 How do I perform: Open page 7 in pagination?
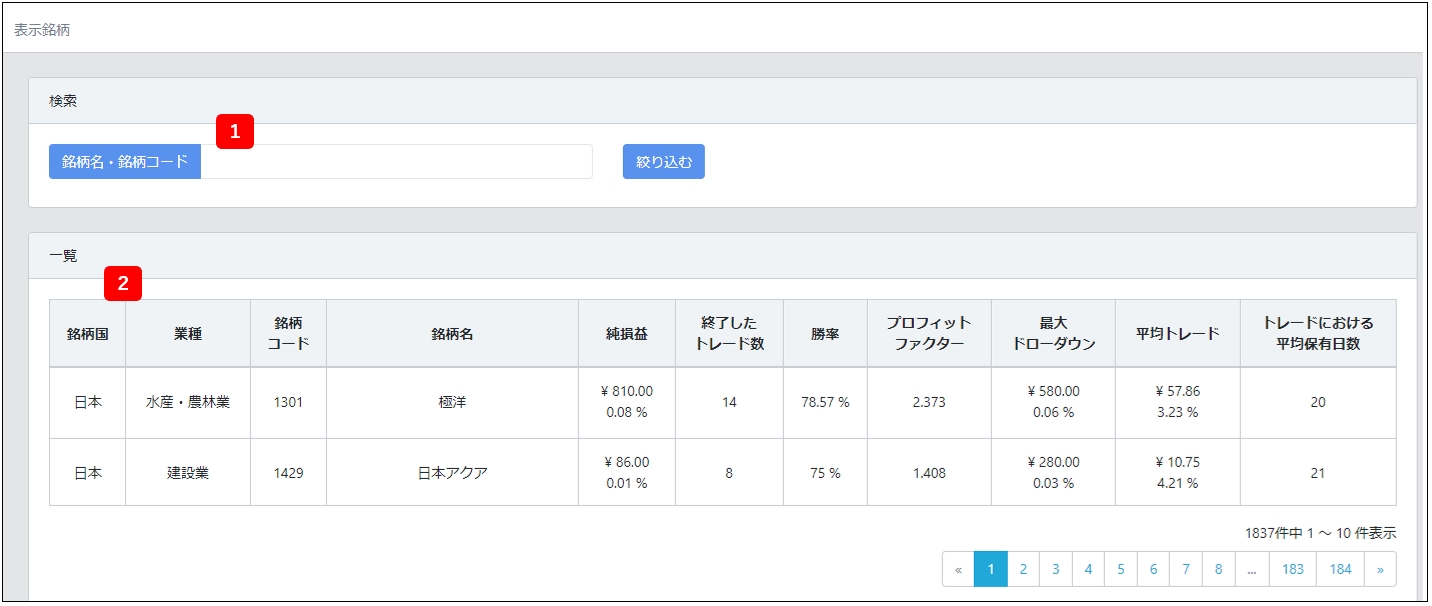click(1186, 569)
